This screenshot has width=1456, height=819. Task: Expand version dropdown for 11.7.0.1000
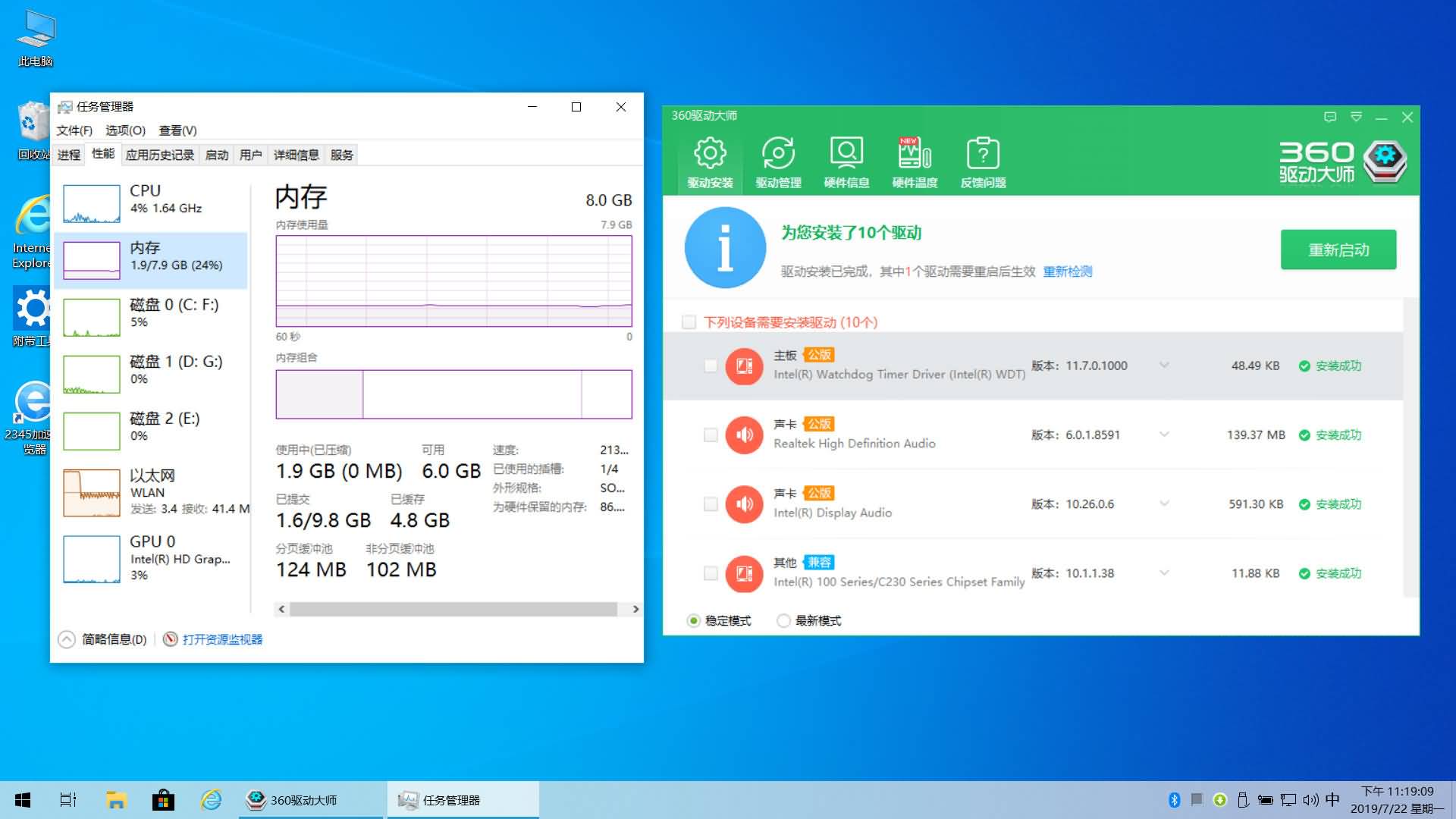pos(1164,366)
